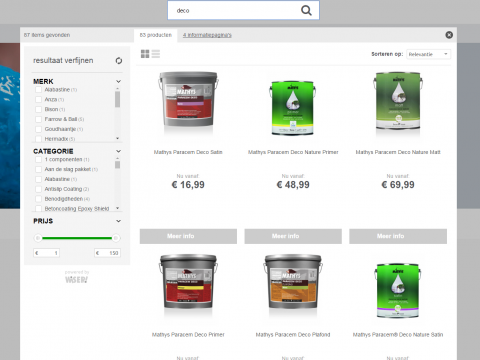Open Paracem Deco Nature Primer can image
Image resolution: width=480 pixels, height=360 pixels.
(x=293, y=108)
